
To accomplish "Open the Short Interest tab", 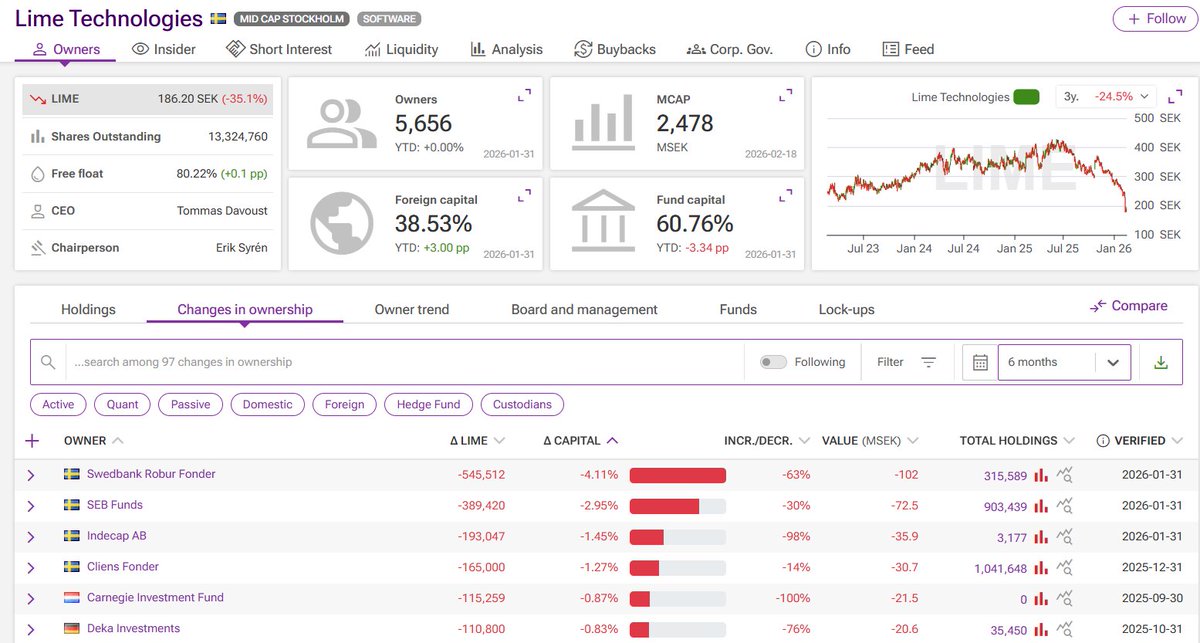I will pyautogui.click(x=279, y=49).
